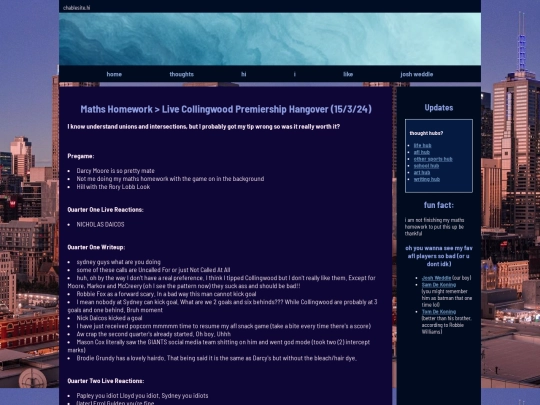Click 'Nick Daicos kicked a goal' bullet

tap(109, 318)
